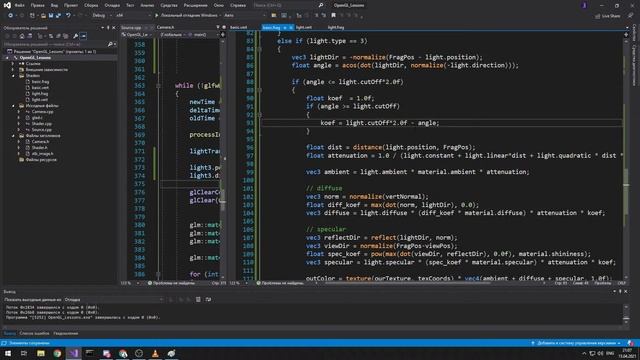Open Windows Start menu

click(8, 353)
